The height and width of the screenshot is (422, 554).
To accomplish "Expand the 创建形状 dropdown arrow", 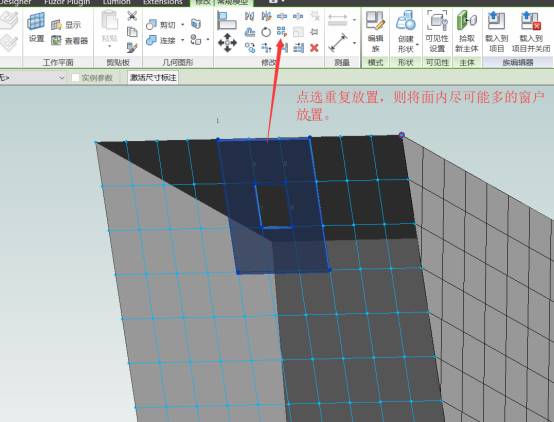I will click(x=418, y=45).
